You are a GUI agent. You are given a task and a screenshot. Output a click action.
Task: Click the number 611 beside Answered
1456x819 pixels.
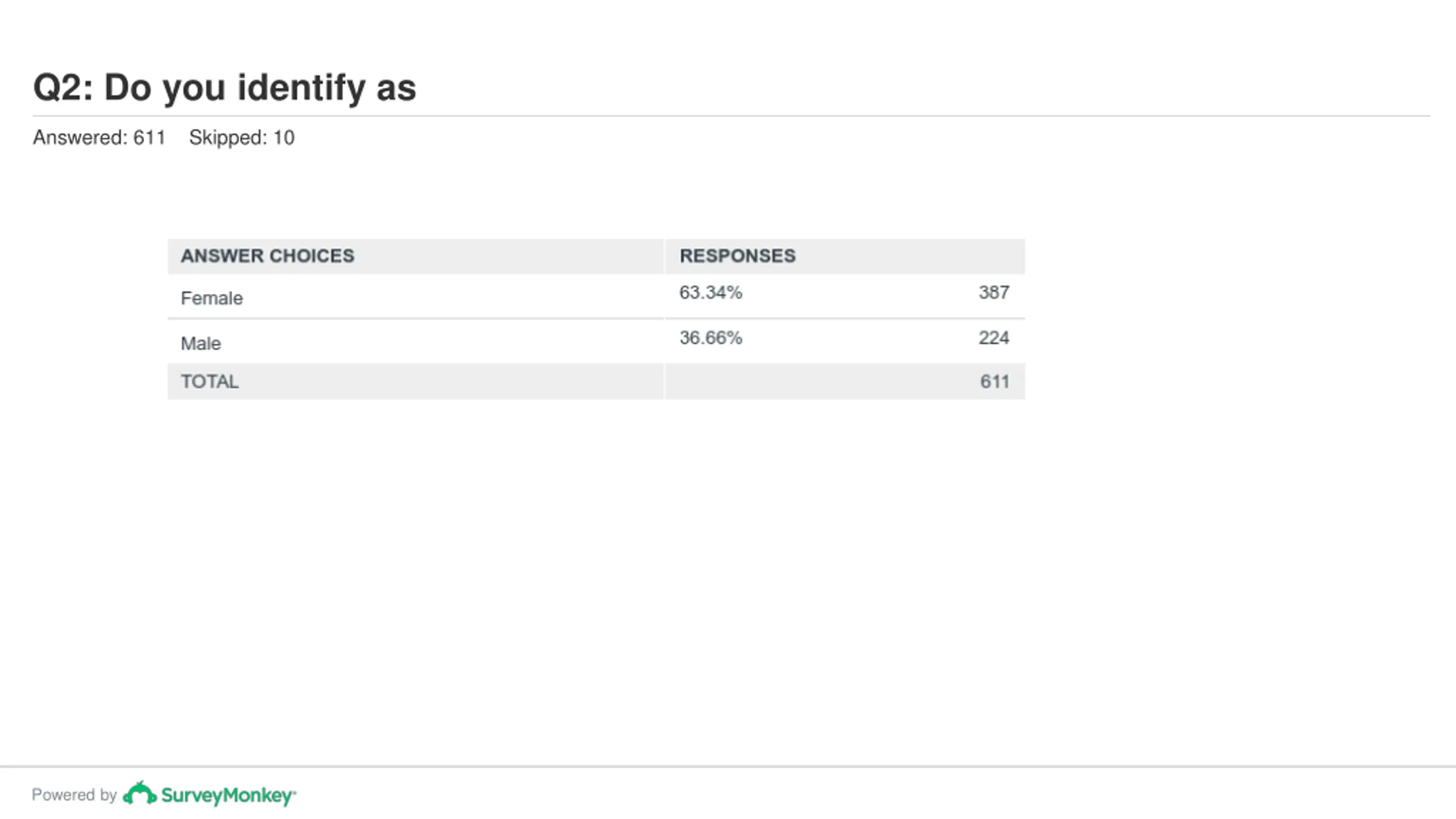149,138
